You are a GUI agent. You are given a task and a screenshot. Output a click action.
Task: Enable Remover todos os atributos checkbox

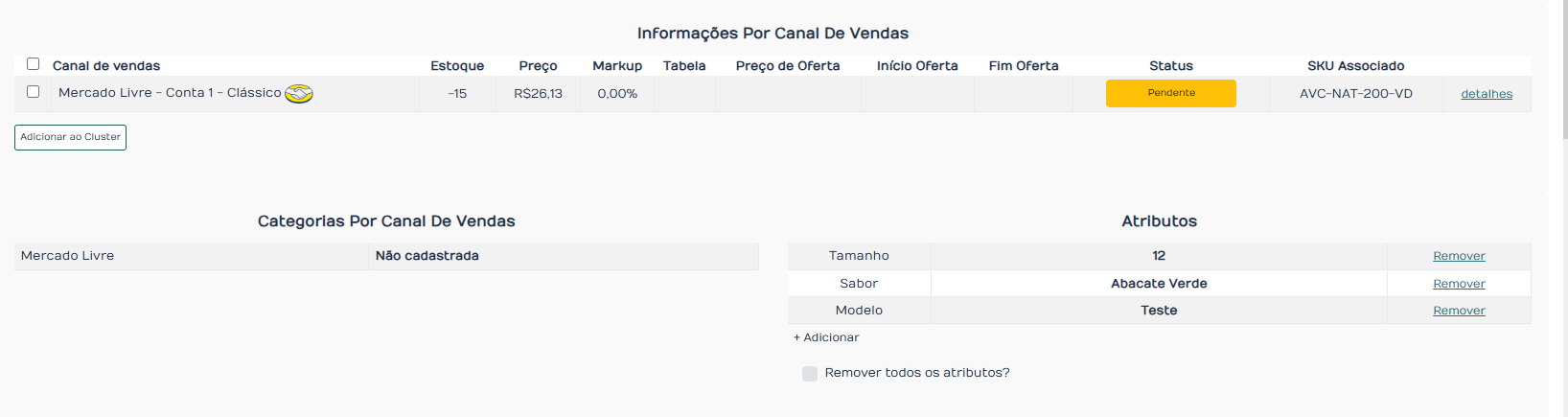pos(810,374)
